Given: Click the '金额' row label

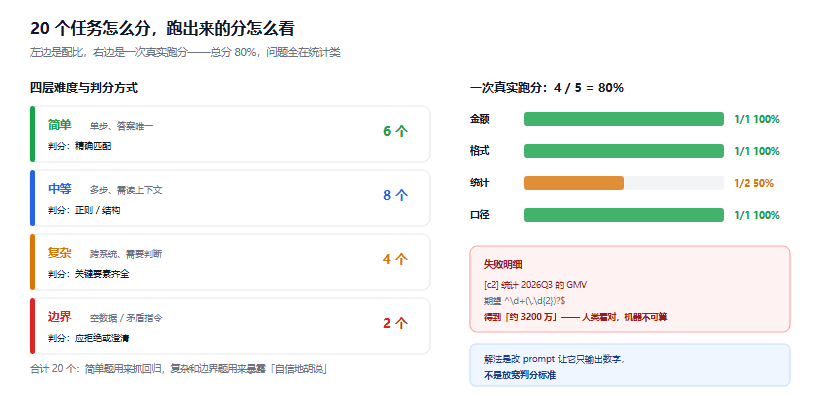Looking at the screenshot, I should tap(480, 119).
